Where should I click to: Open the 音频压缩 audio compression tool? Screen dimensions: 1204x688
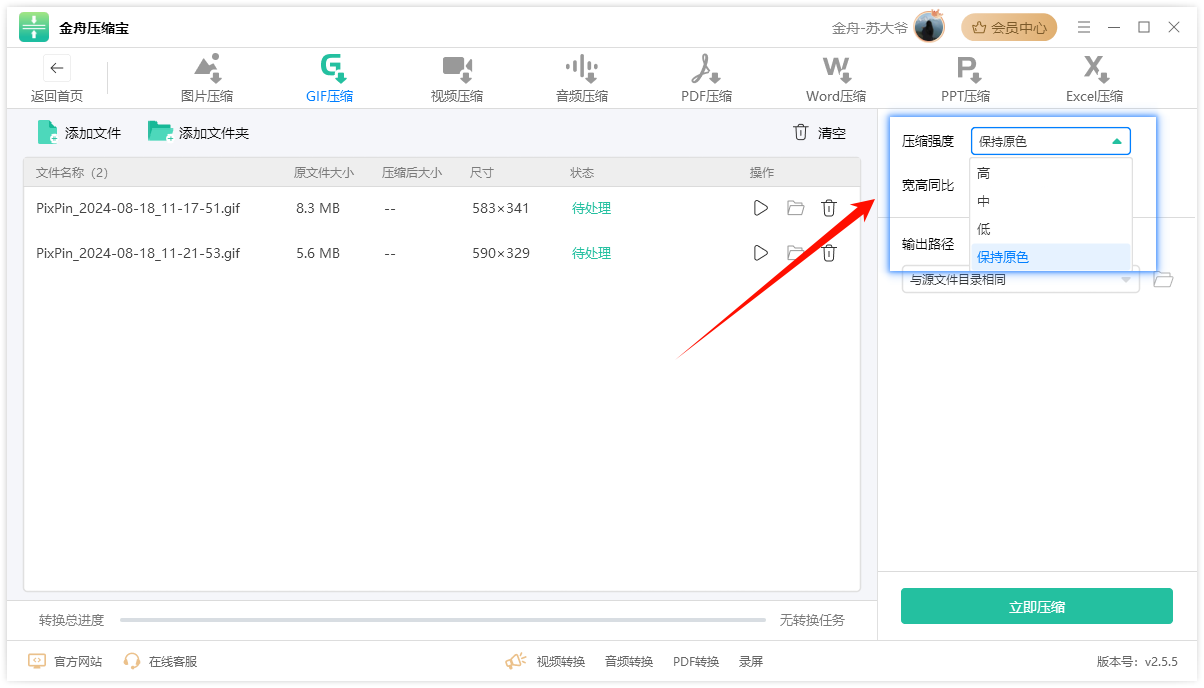pyautogui.click(x=582, y=78)
